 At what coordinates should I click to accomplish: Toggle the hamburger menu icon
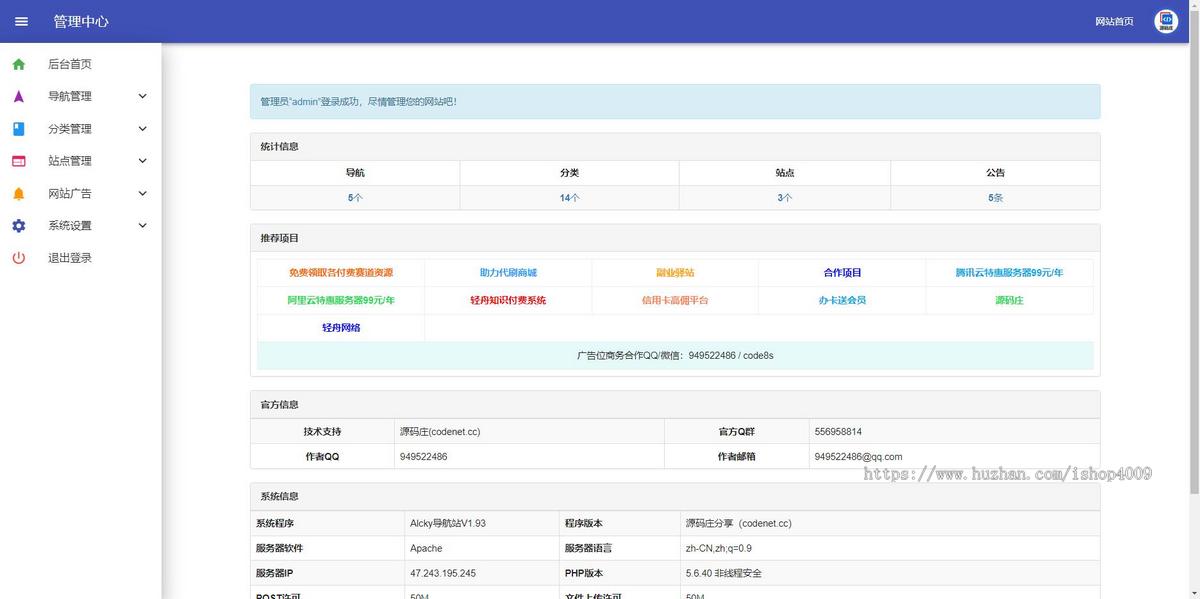(x=21, y=21)
